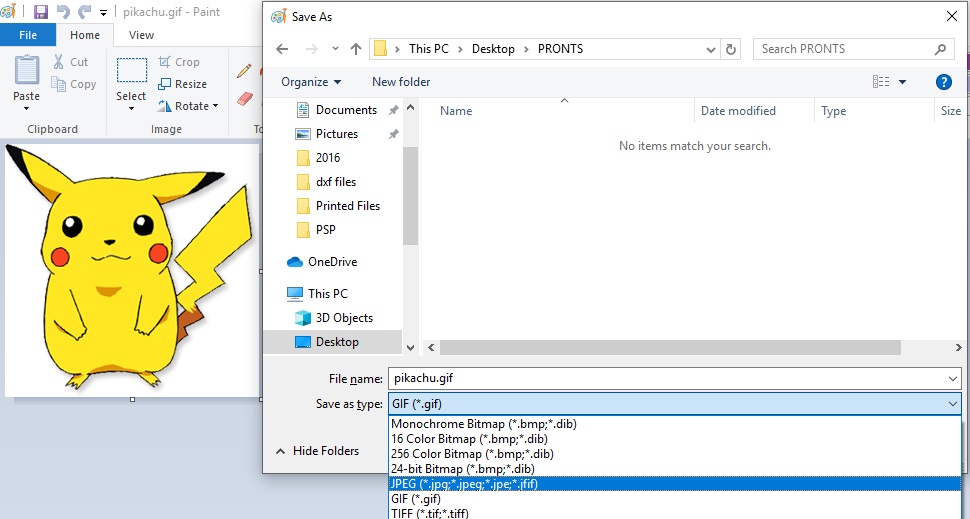Click the Resize tool

(x=182, y=84)
